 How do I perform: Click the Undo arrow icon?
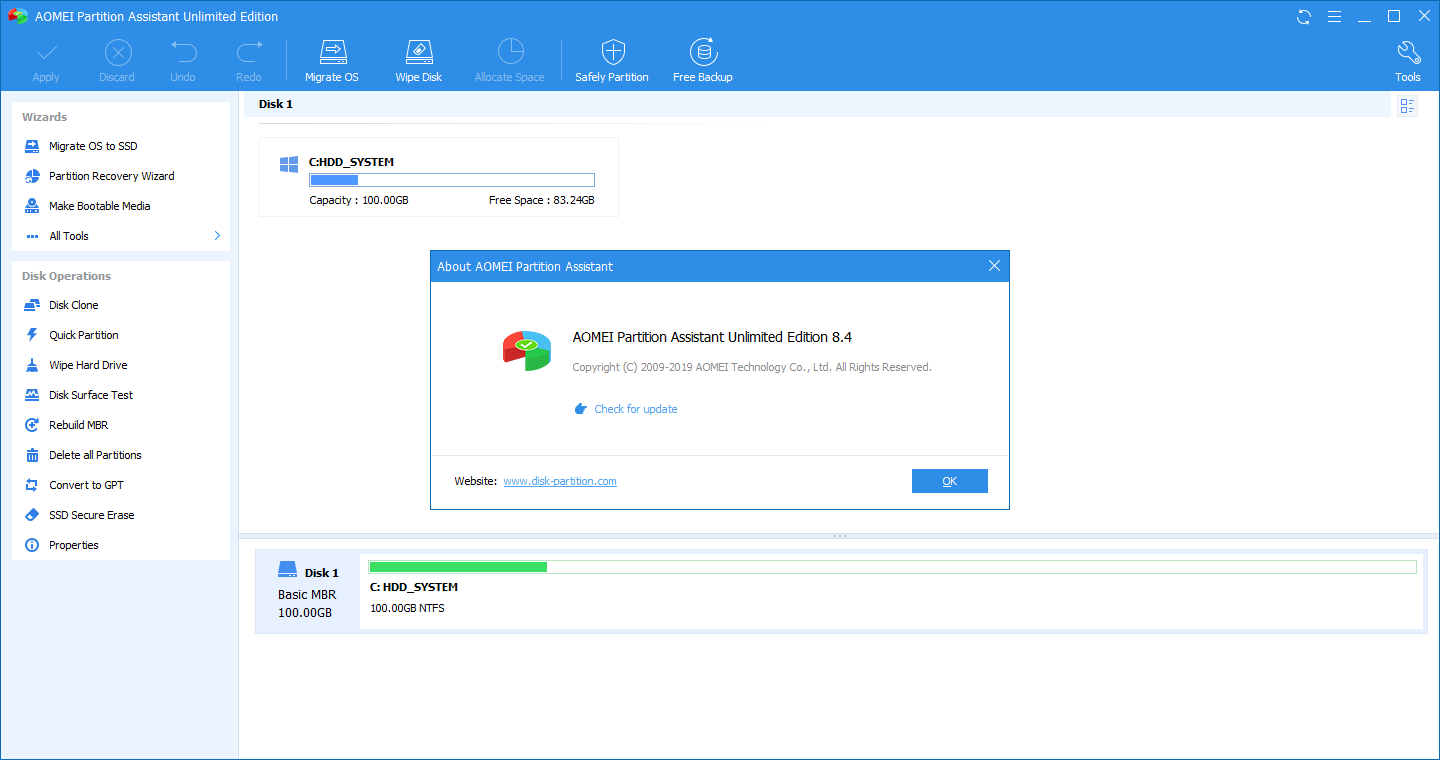(183, 51)
